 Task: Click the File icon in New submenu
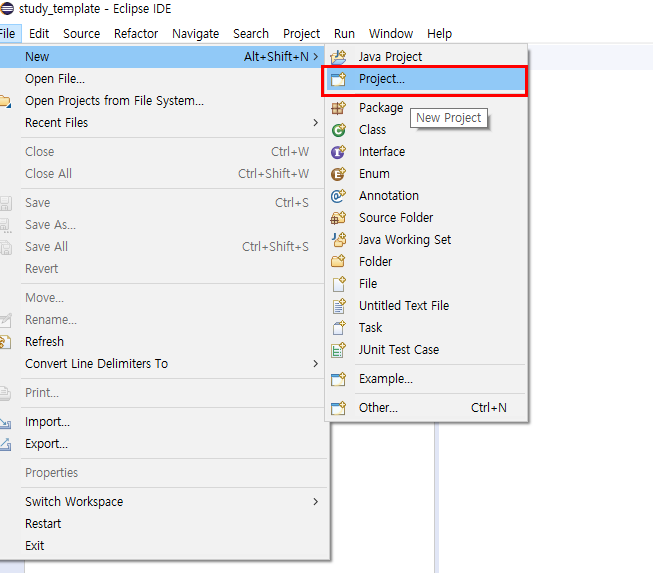pyautogui.click(x=338, y=284)
